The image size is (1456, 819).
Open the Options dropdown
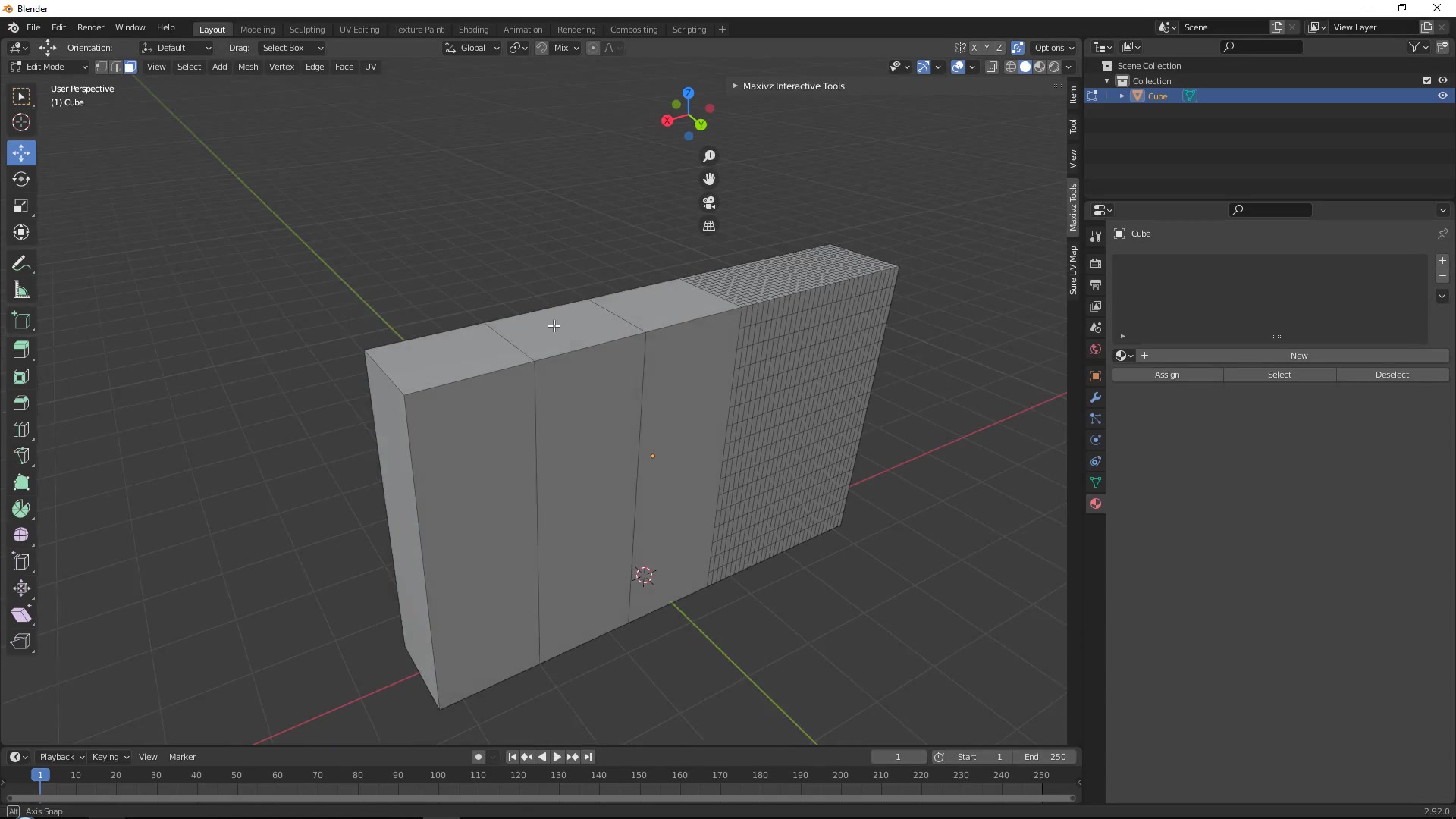pos(1055,48)
